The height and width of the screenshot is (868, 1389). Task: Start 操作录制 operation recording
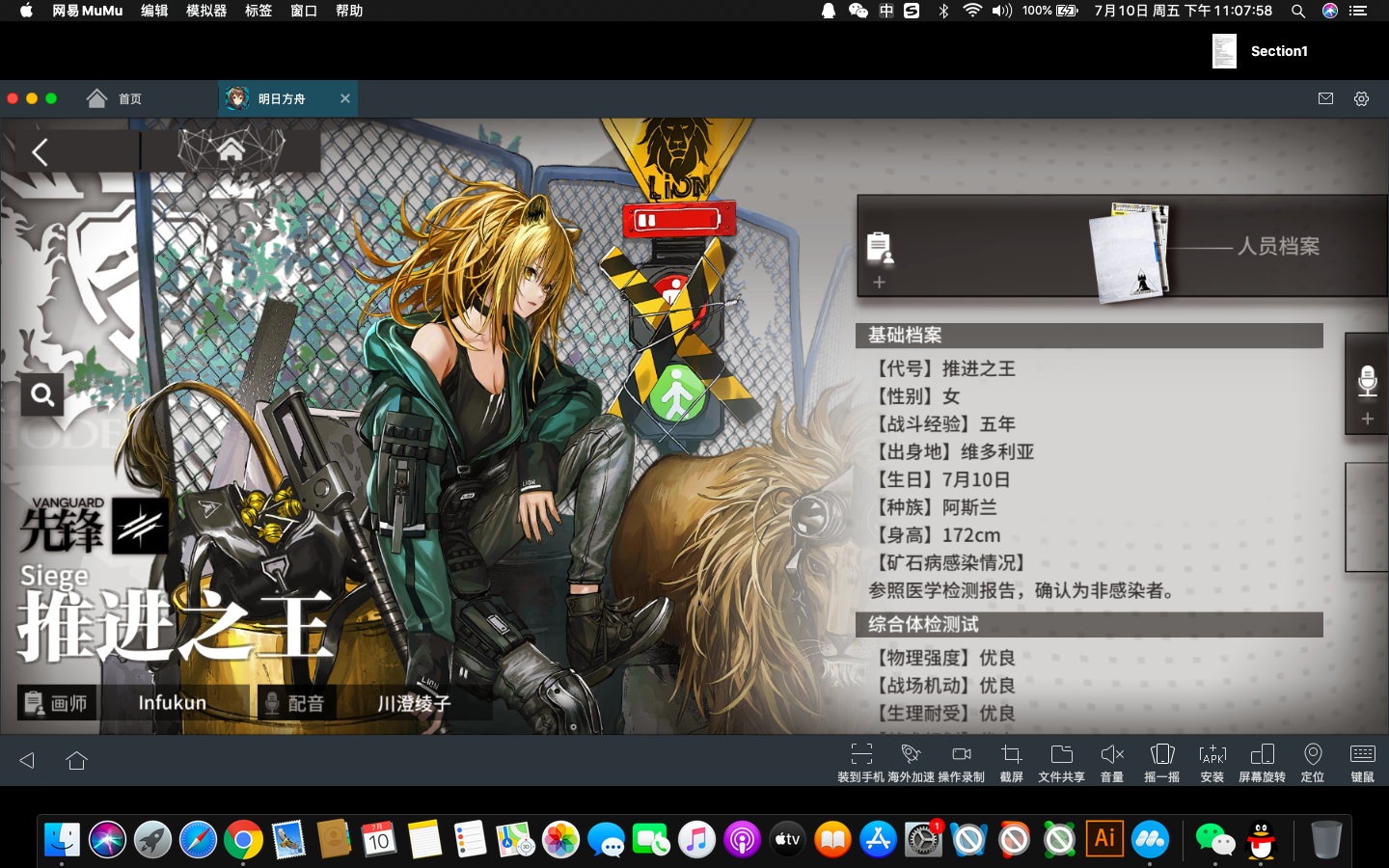pyautogui.click(x=961, y=762)
